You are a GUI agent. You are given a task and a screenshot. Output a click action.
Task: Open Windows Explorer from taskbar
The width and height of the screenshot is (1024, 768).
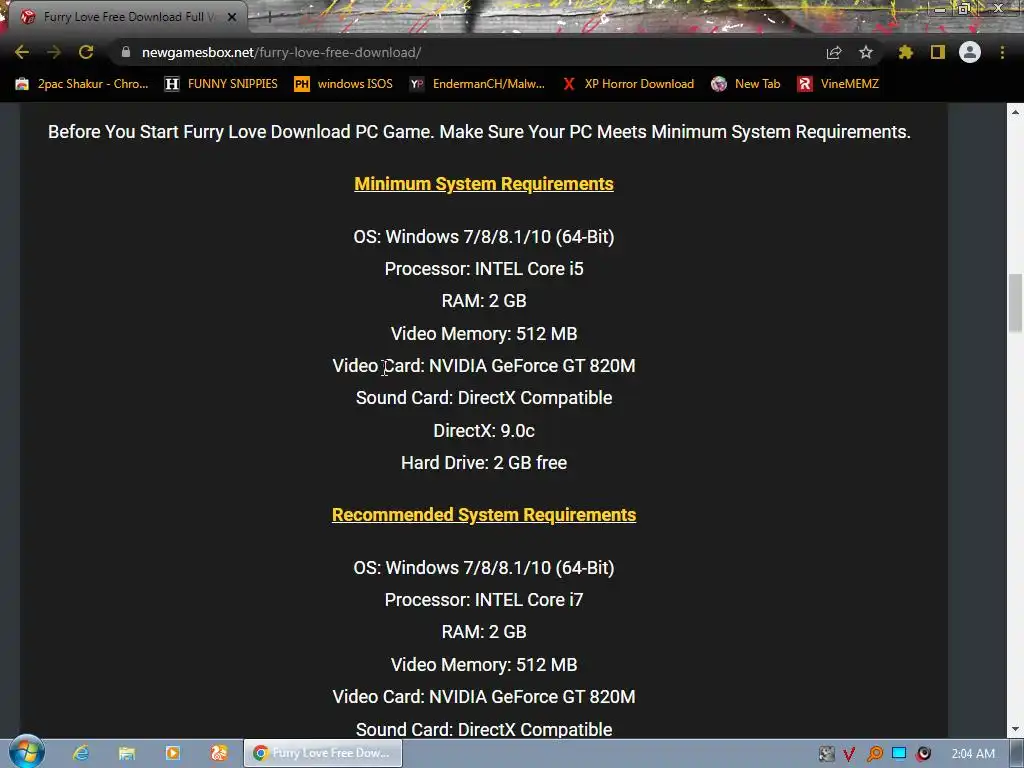[x=127, y=753]
